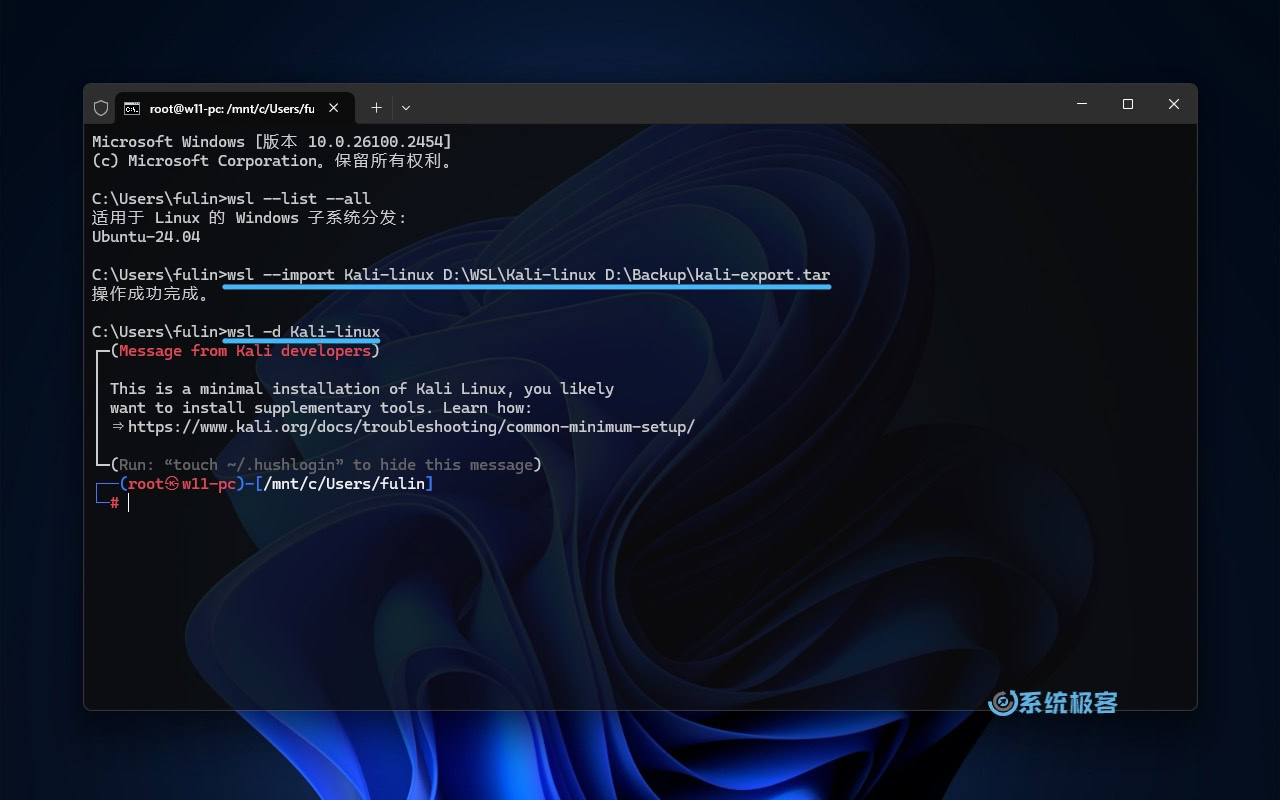1280x800 pixels.
Task: Click the shield icon in the title bar
Action: [x=101, y=108]
